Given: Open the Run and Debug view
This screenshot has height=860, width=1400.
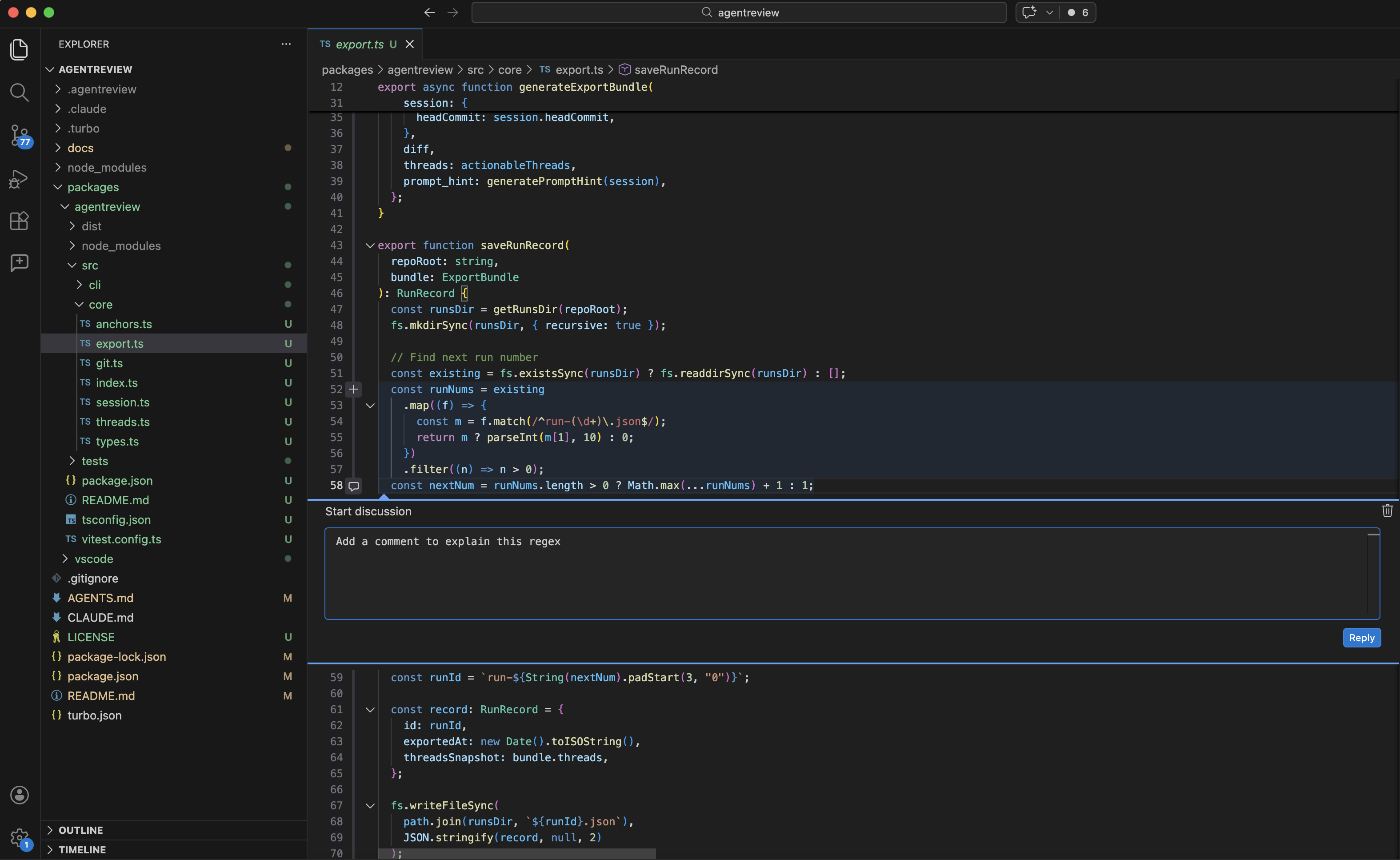Looking at the screenshot, I should pos(19,179).
